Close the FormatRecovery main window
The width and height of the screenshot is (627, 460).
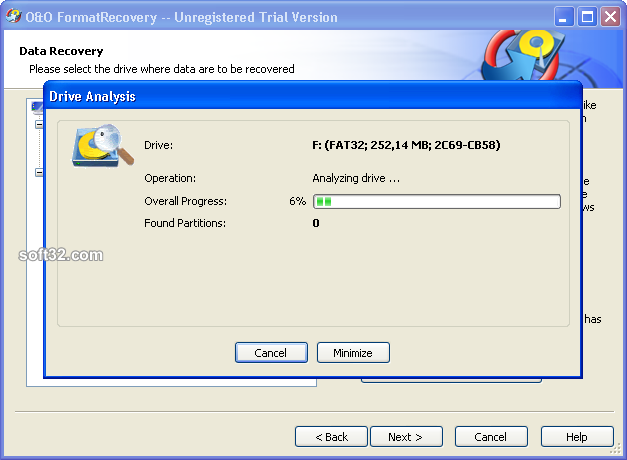click(x=610, y=17)
